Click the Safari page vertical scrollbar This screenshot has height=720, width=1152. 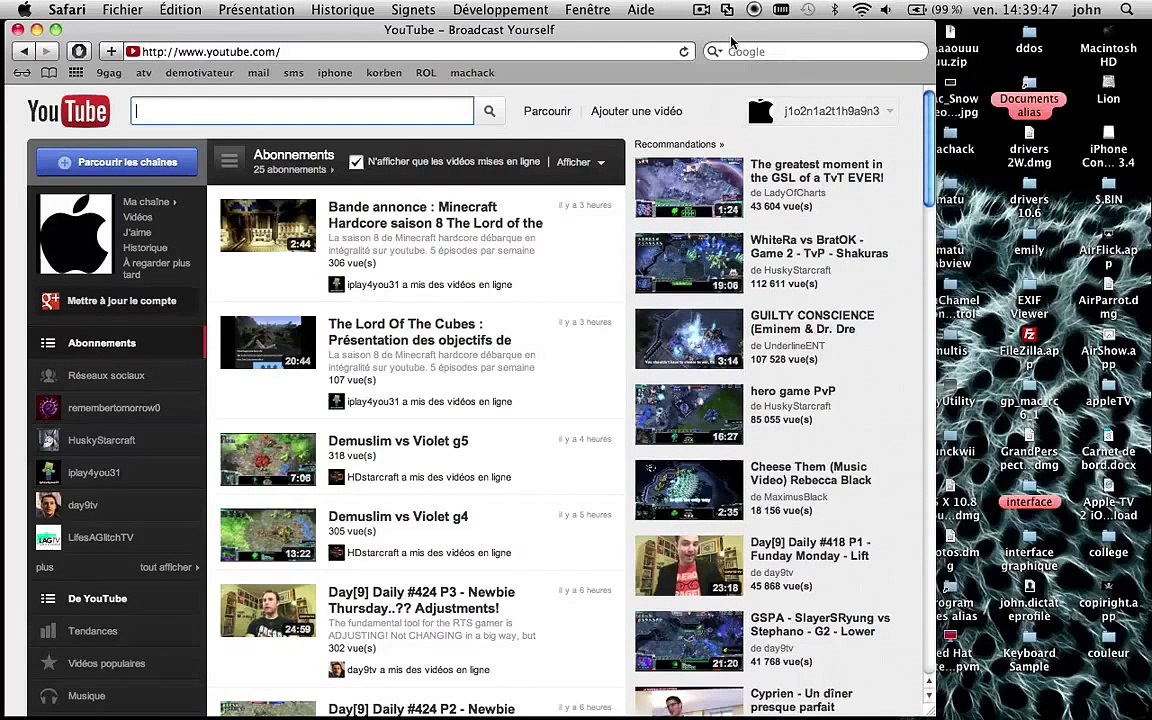coord(929,150)
